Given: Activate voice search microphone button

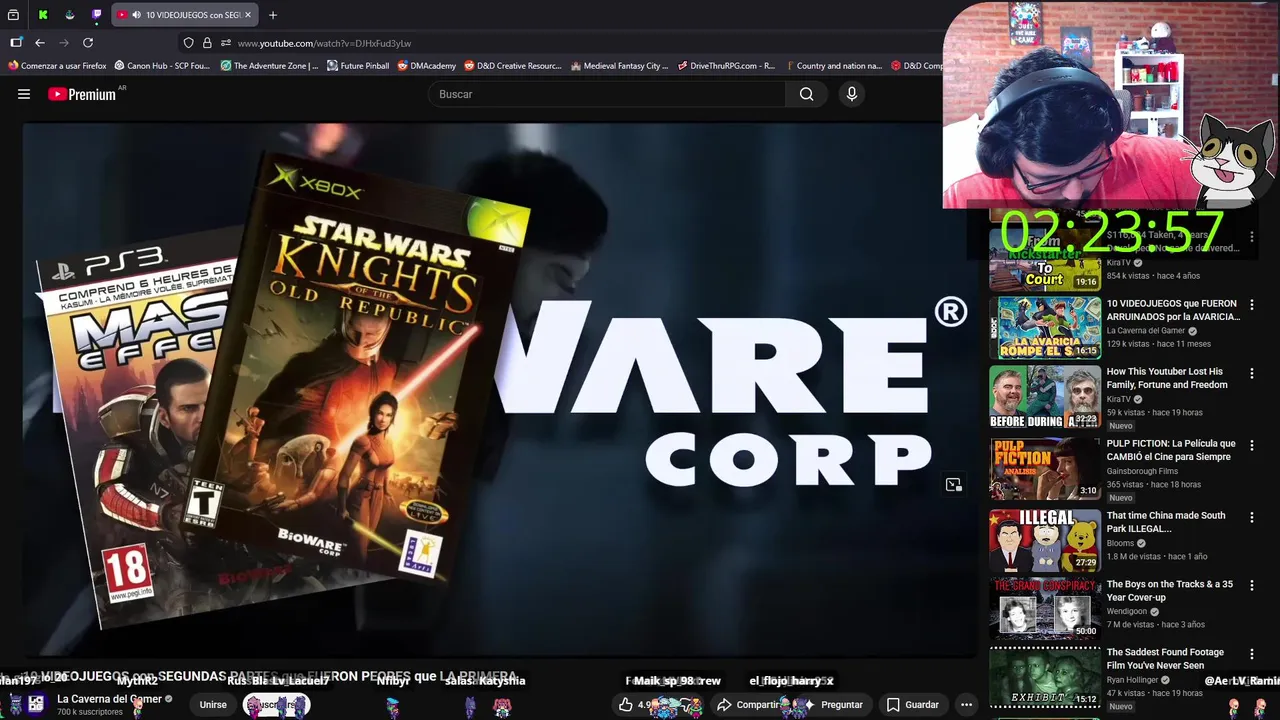Looking at the screenshot, I should 852,94.
